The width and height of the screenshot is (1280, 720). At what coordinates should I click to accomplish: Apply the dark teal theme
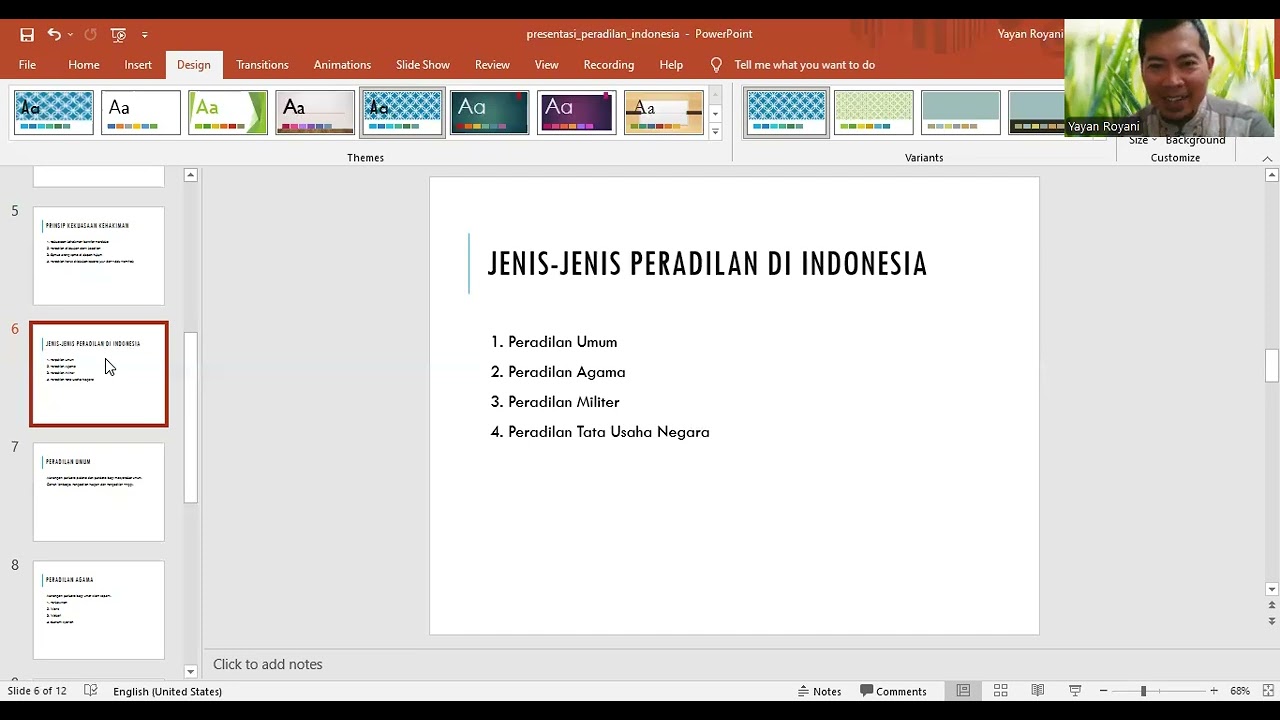point(489,112)
